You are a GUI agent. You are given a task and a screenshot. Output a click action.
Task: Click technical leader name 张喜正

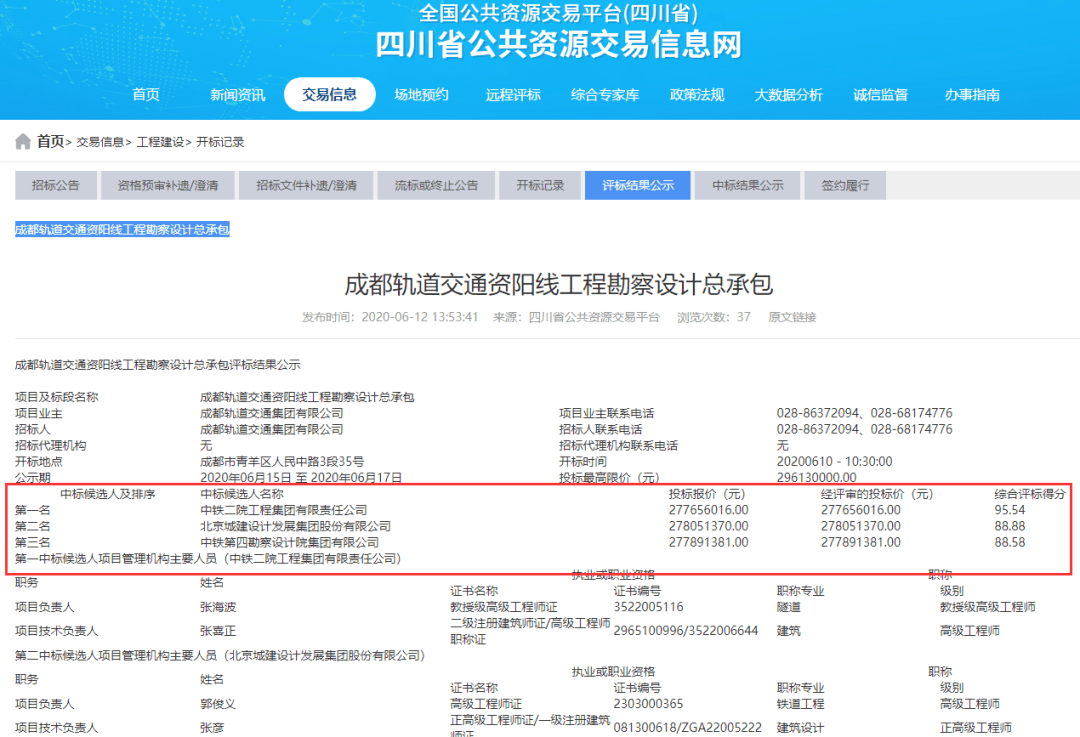tap(218, 631)
